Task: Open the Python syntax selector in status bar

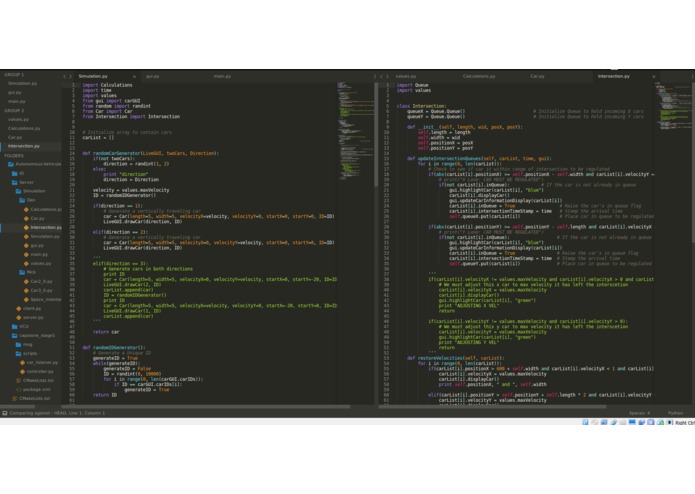Action: (675, 413)
